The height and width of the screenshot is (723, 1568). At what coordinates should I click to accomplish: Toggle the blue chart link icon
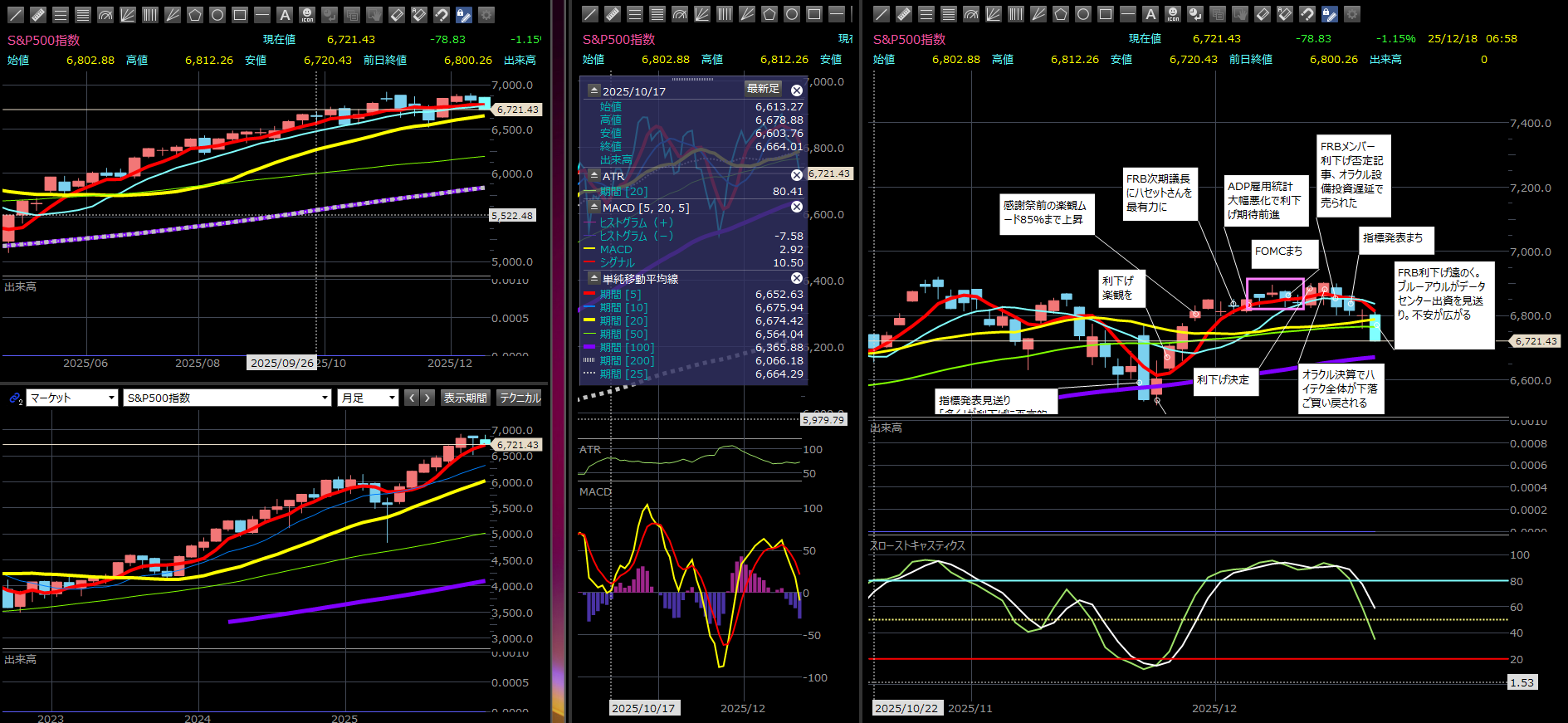[x=15, y=398]
